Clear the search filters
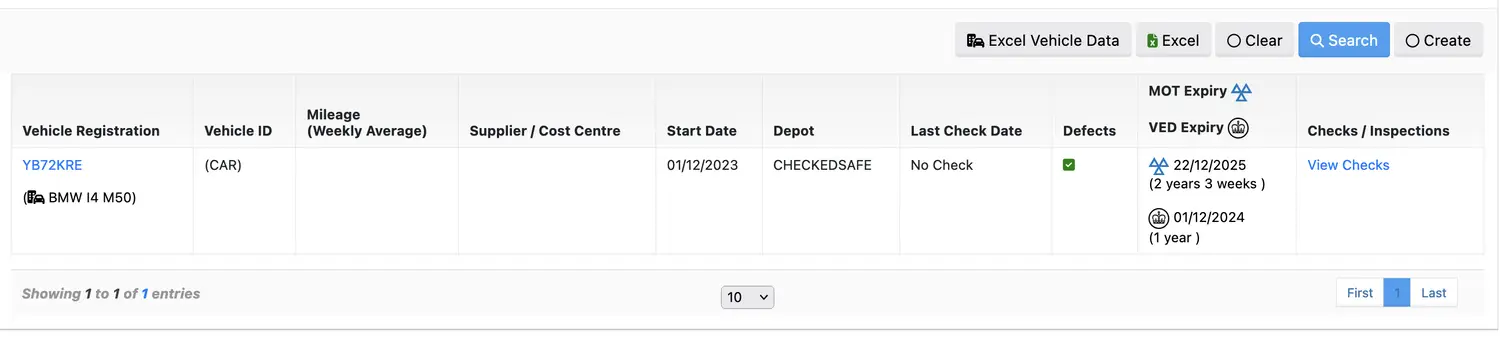1500x364 pixels. point(1254,40)
